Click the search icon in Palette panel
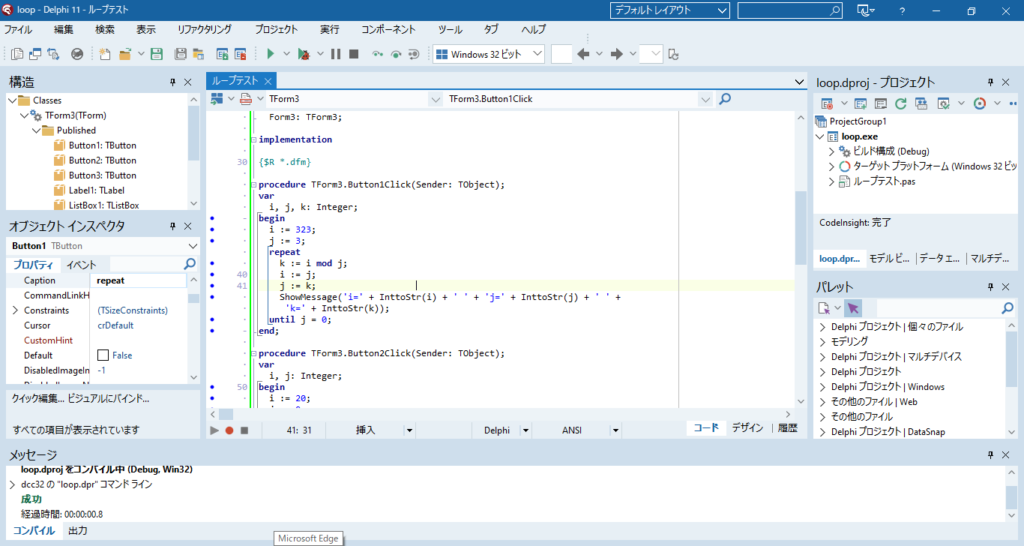The image size is (1024, 546). (x=1007, y=308)
